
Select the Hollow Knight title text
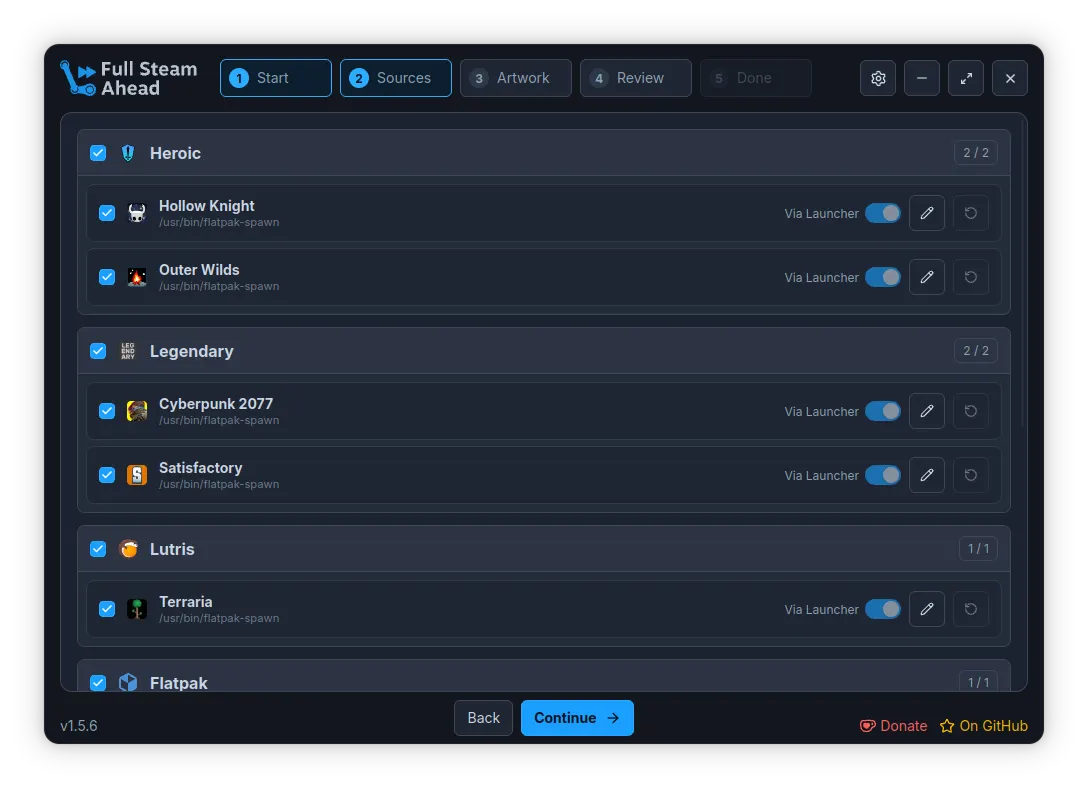coord(207,206)
